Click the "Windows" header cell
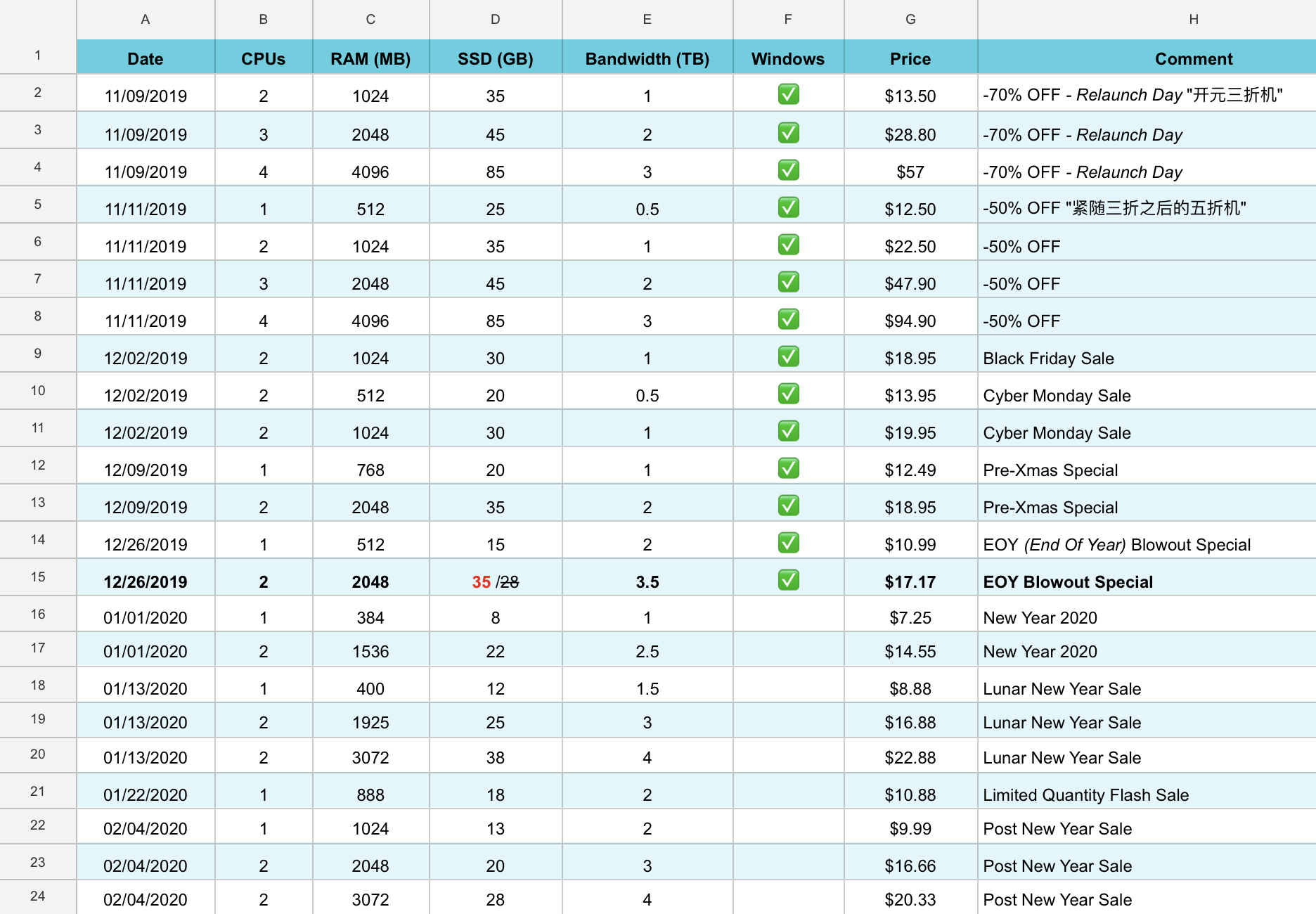Screen dimensions: 1316x914 [x=788, y=57]
